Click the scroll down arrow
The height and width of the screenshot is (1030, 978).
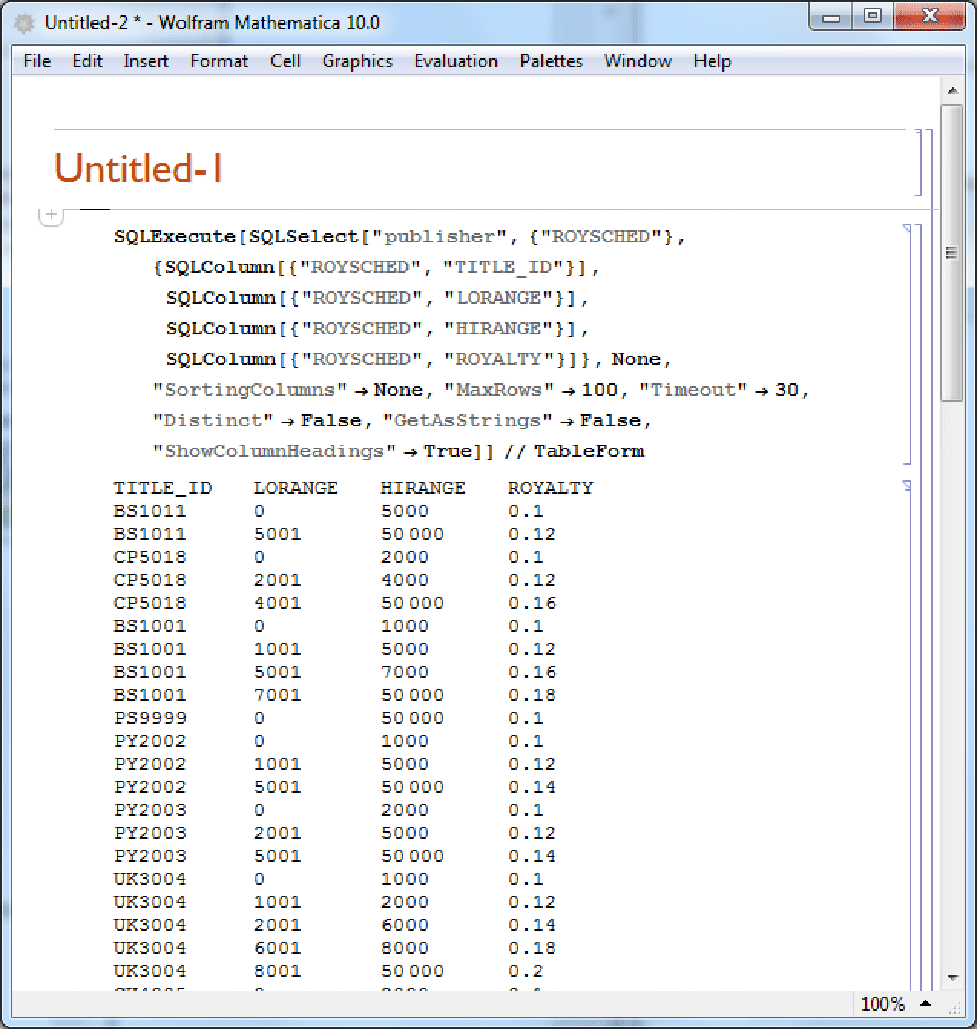point(951,977)
